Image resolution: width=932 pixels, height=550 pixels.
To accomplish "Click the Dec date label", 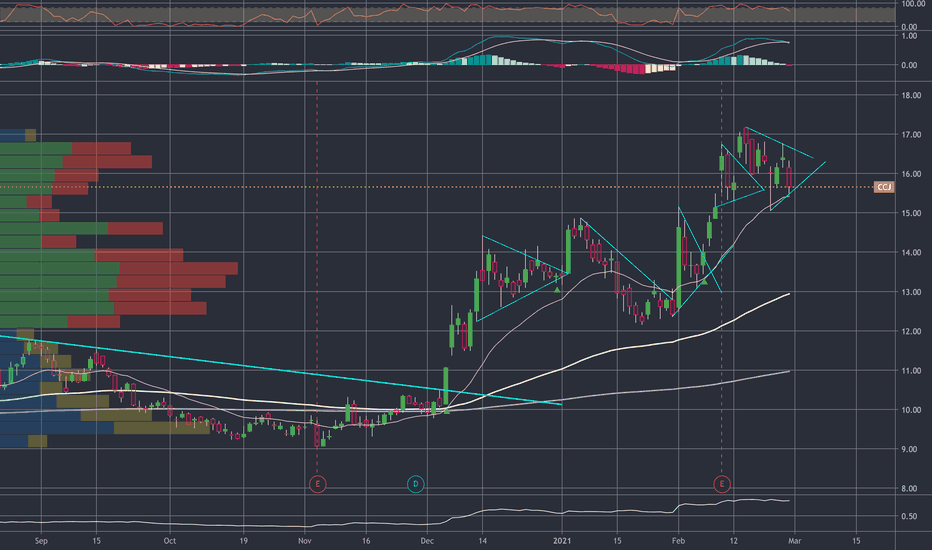I will [x=427, y=541].
